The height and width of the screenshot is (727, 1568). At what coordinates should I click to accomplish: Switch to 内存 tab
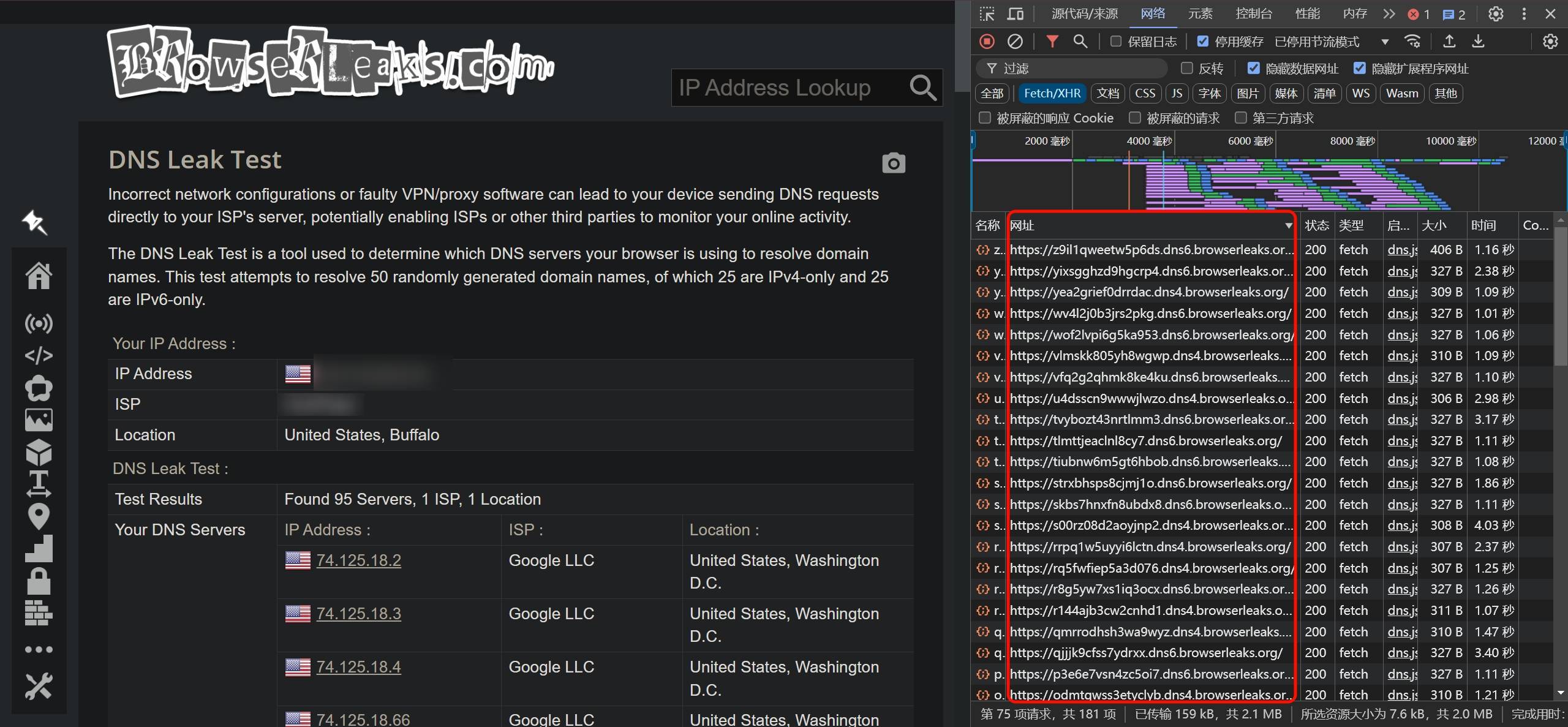point(1355,14)
